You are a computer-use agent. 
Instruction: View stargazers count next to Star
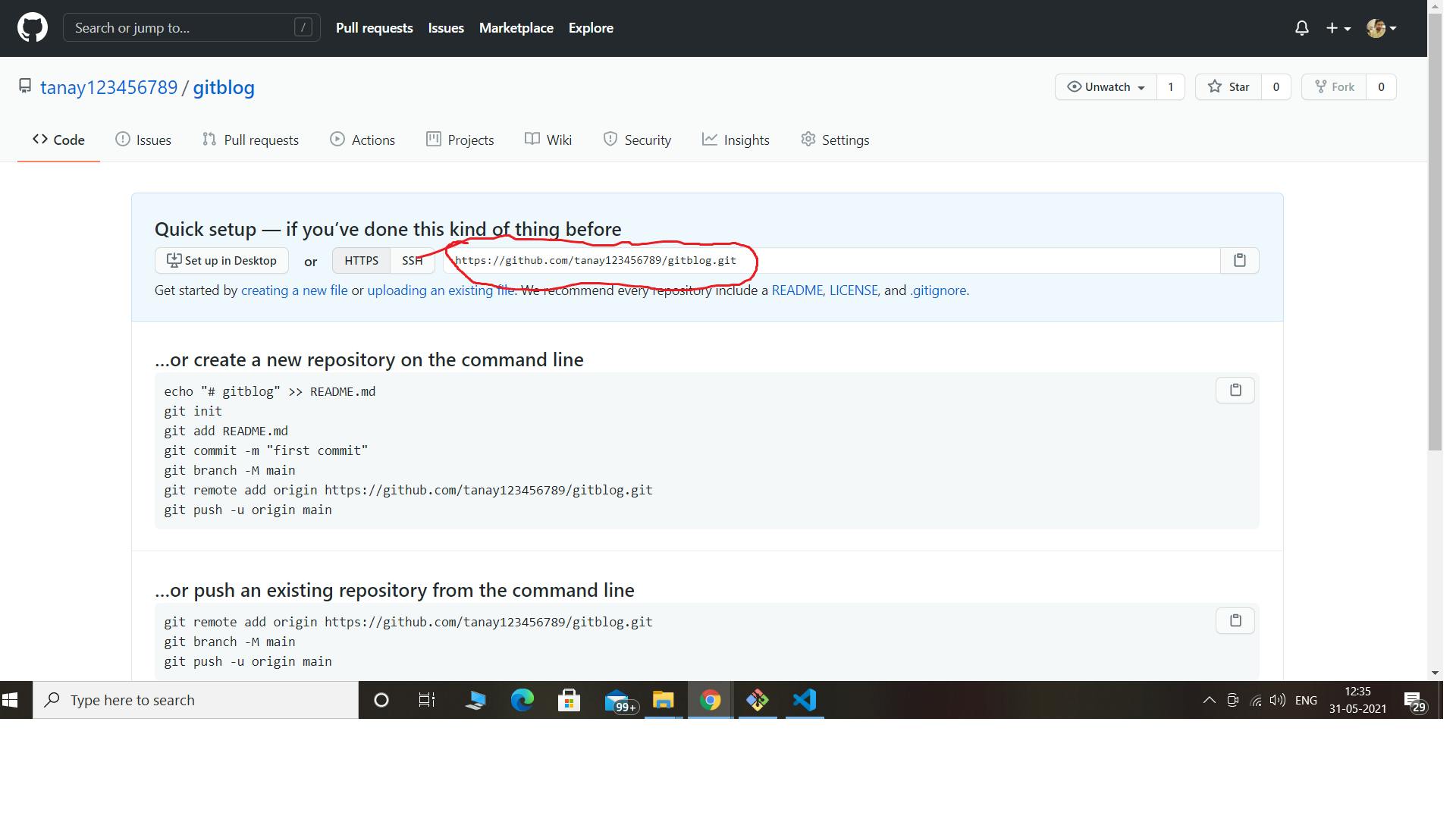click(x=1276, y=87)
